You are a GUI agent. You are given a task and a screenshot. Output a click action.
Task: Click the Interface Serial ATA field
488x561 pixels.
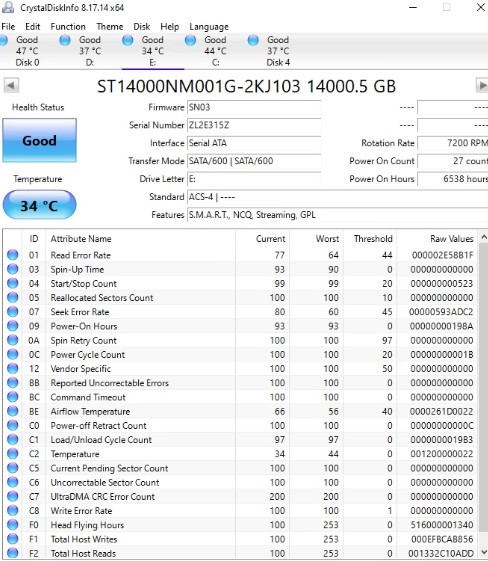tap(254, 143)
